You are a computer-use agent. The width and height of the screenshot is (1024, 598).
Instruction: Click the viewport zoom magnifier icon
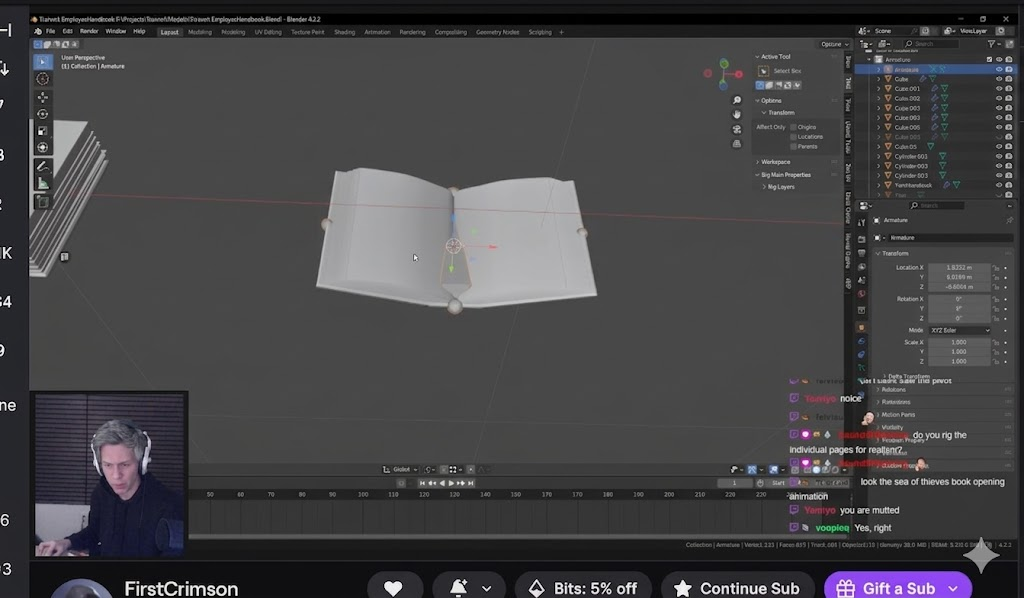click(737, 100)
